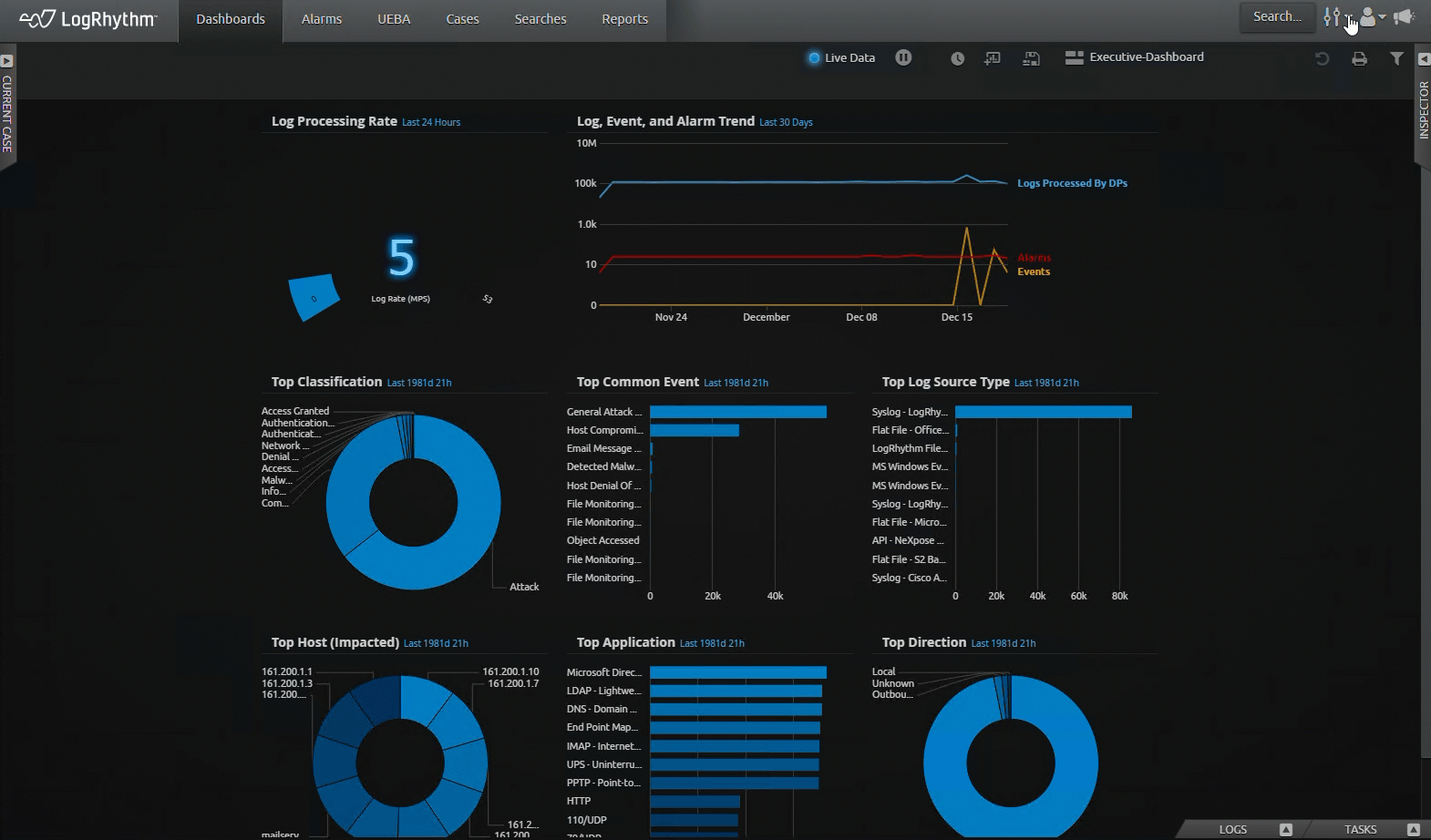Open the Executive-Dashboard selector

(x=1135, y=57)
